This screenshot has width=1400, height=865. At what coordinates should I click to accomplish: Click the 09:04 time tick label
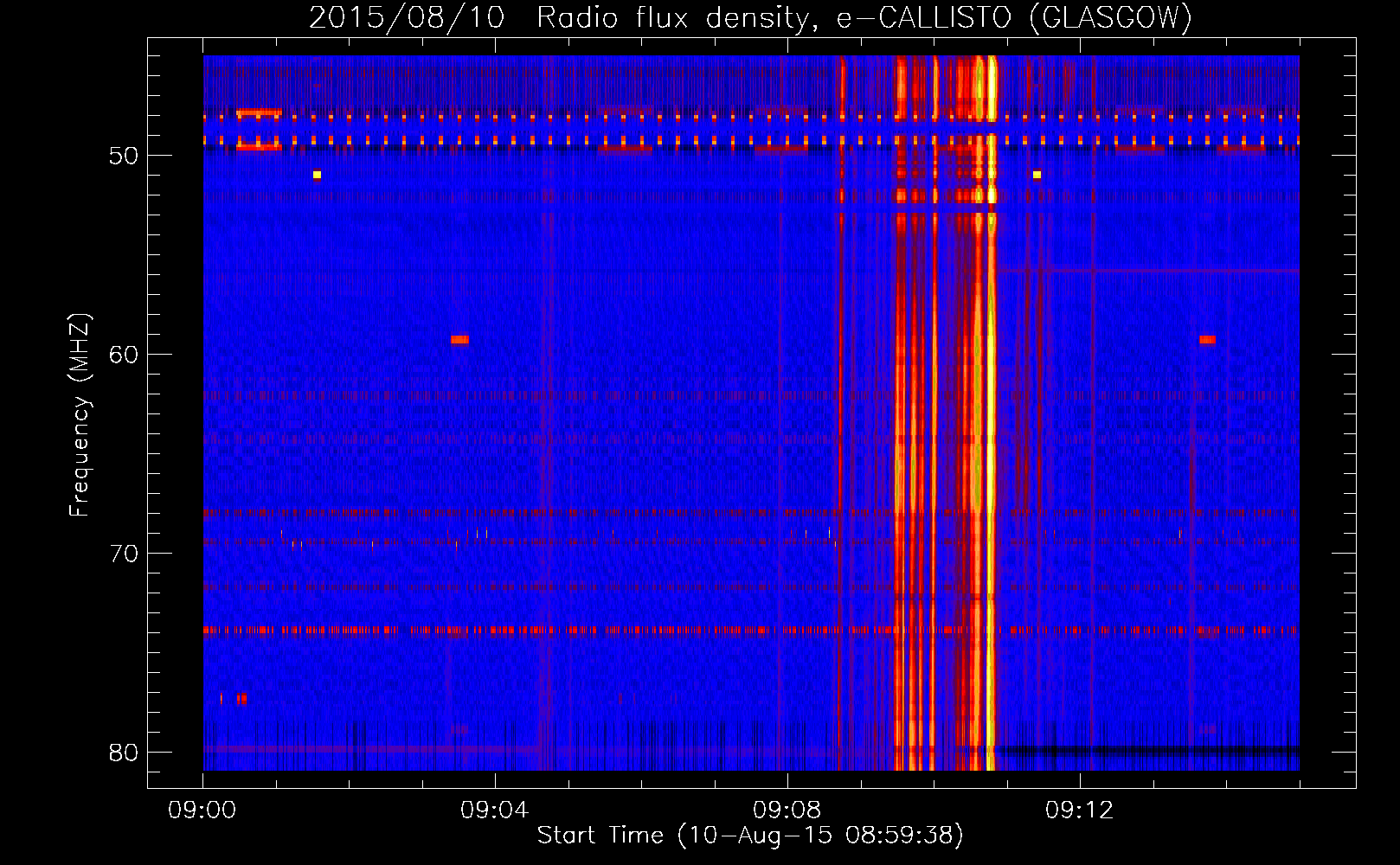coord(495,811)
